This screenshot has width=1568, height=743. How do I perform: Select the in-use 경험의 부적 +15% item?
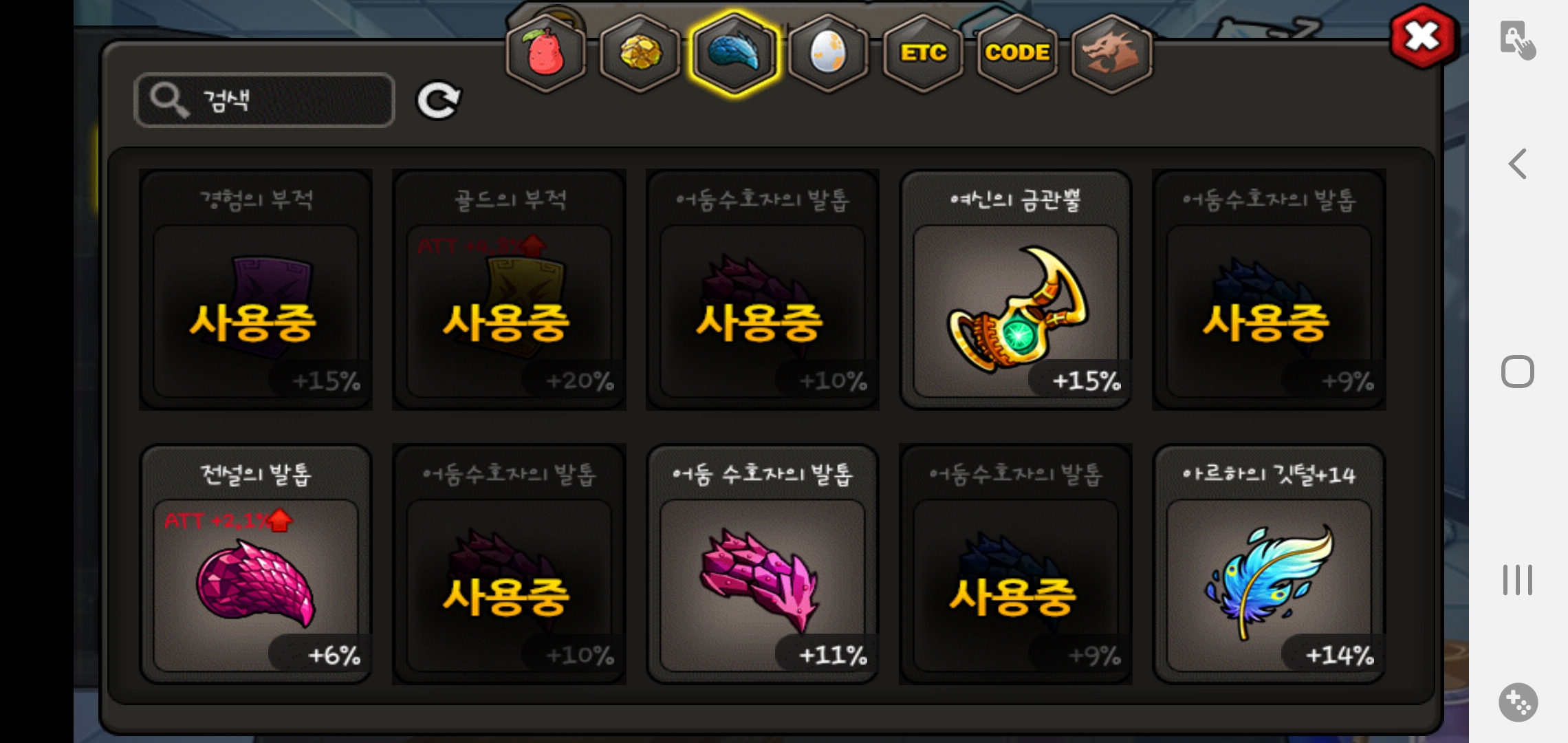pos(256,290)
